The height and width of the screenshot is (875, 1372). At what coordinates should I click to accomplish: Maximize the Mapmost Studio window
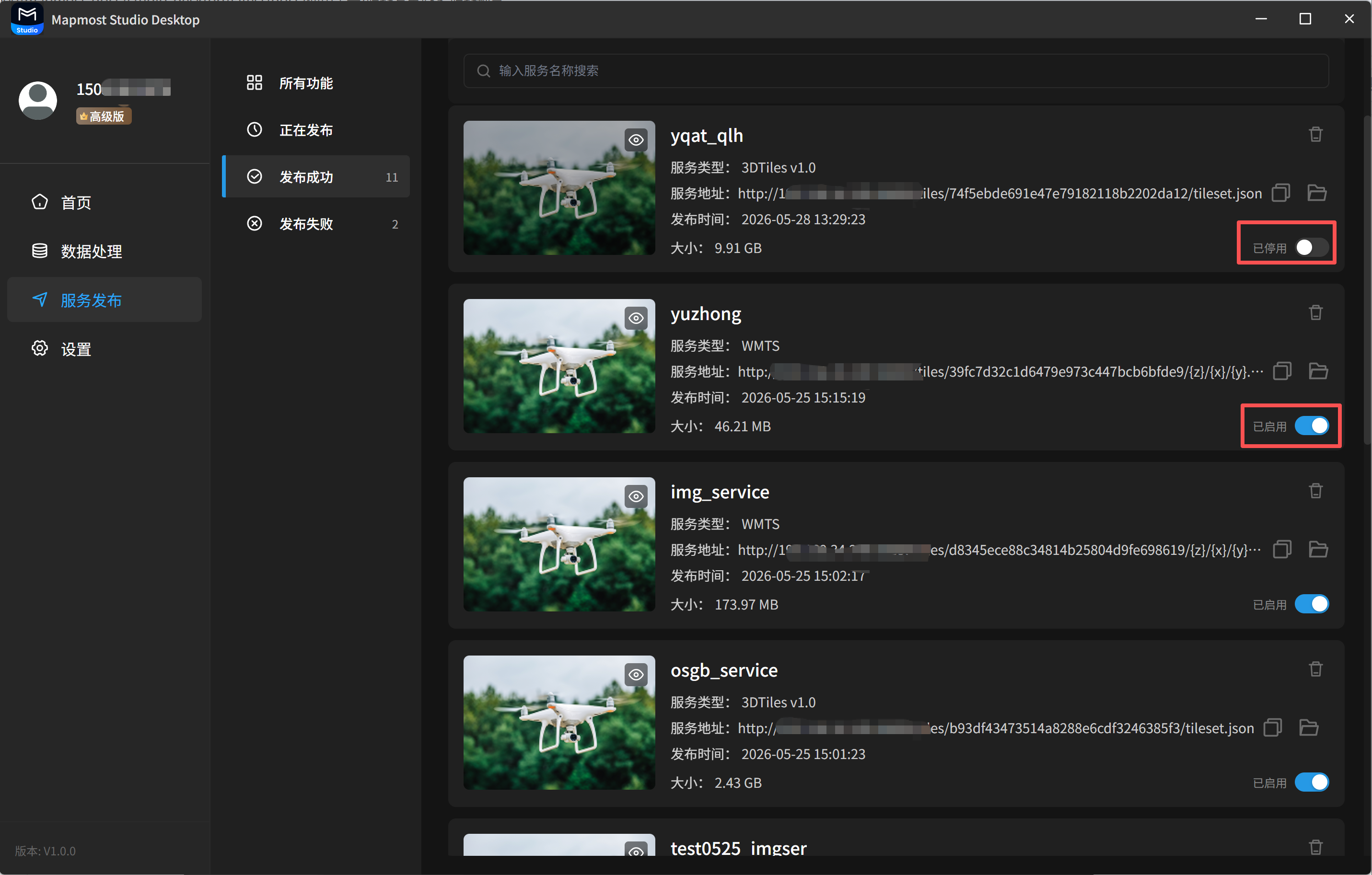pyautogui.click(x=1305, y=19)
